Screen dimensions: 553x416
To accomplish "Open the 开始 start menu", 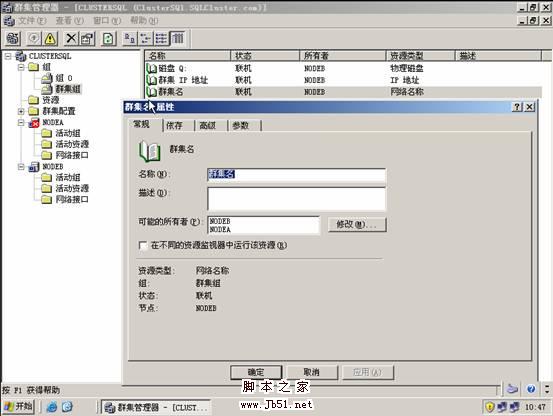I will coord(19,407).
